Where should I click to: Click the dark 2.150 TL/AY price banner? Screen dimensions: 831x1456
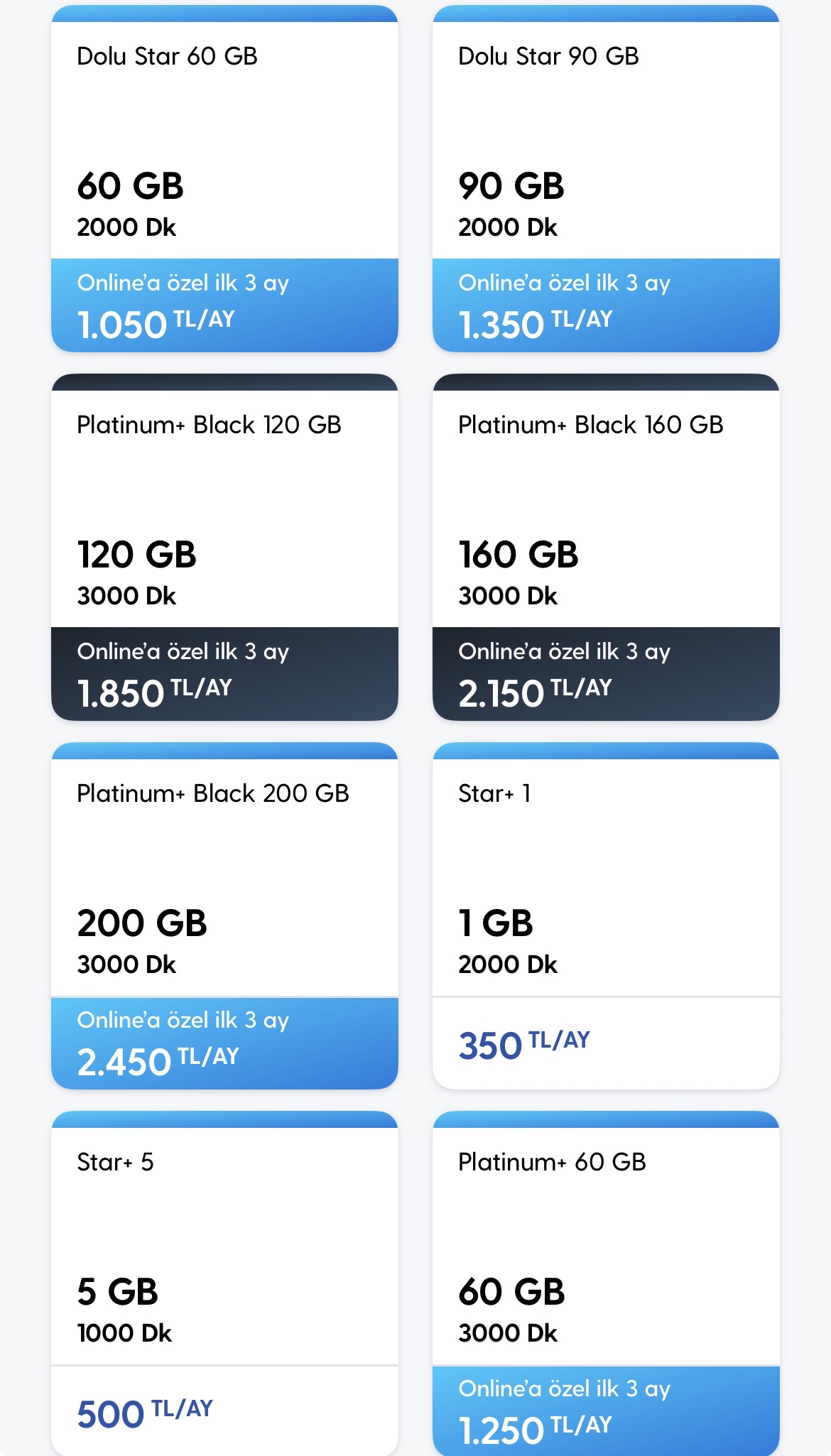(606, 674)
